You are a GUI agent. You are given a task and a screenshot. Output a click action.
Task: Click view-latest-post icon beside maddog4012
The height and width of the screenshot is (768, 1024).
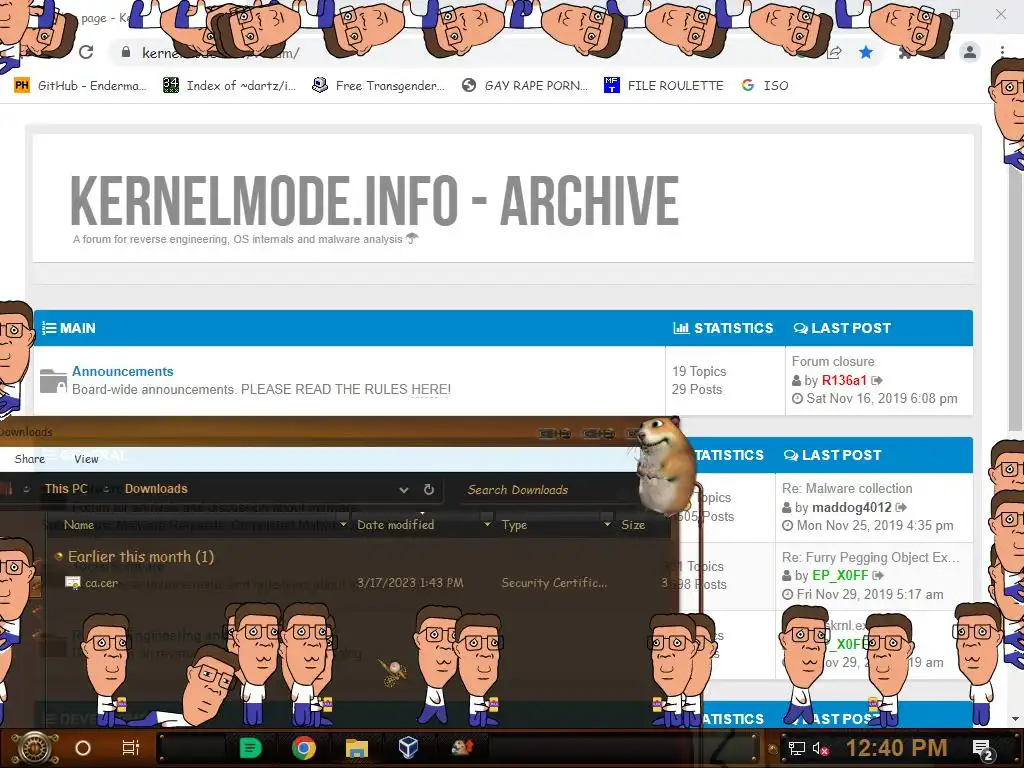901,507
